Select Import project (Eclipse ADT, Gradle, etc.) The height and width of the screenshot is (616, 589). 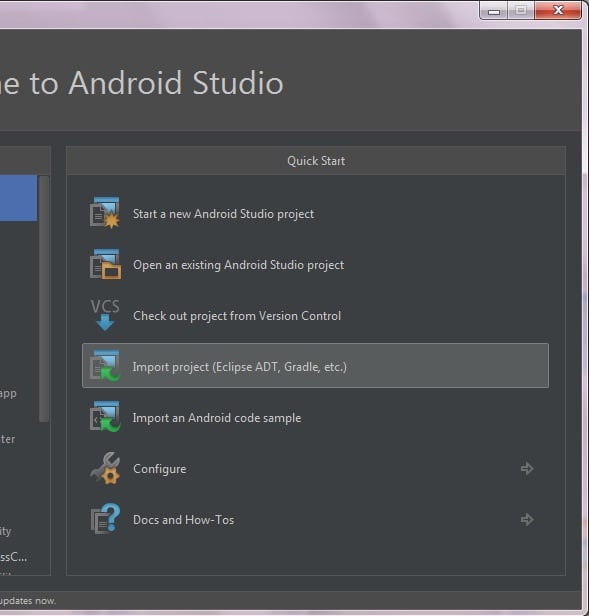tap(316, 365)
